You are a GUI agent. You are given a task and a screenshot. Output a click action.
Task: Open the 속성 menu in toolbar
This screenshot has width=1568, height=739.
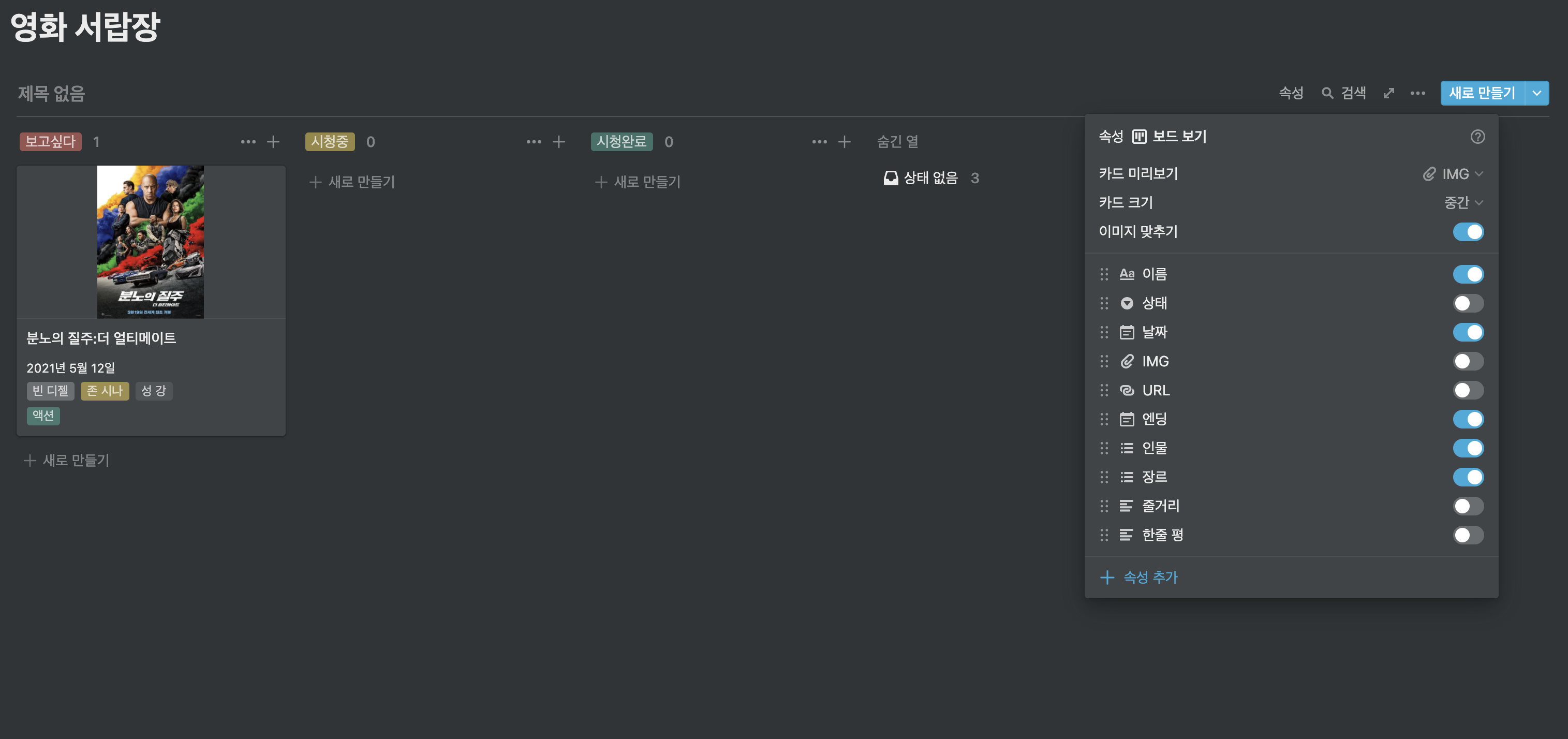(1291, 93)
